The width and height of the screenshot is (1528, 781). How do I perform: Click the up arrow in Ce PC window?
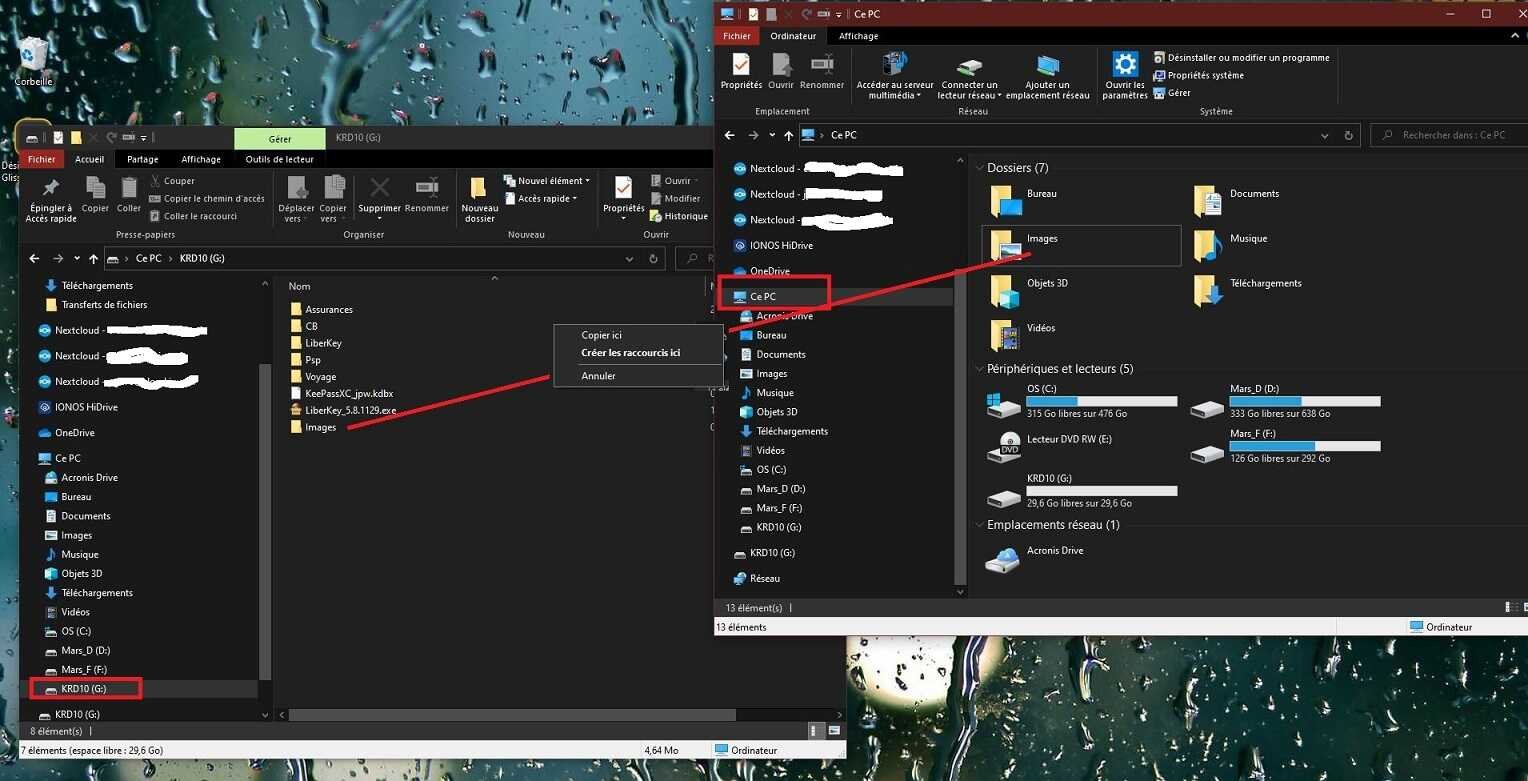[789, 135]
